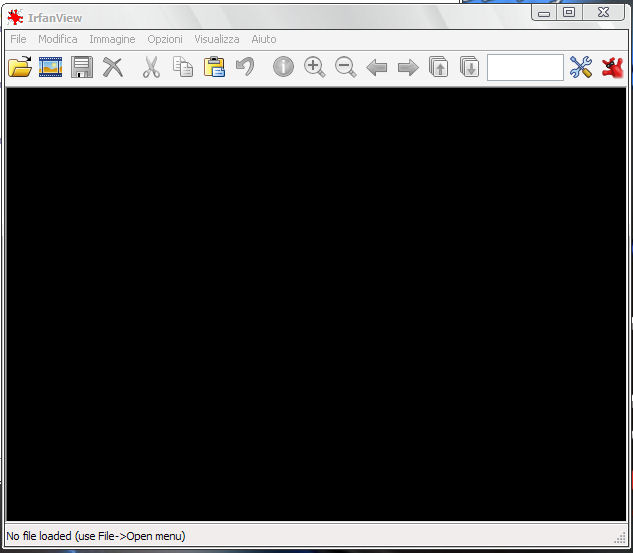Viewport: 633px width, 553px height.
Task: Click the Save floppy disk icon
Action: (x=82, y=67)
